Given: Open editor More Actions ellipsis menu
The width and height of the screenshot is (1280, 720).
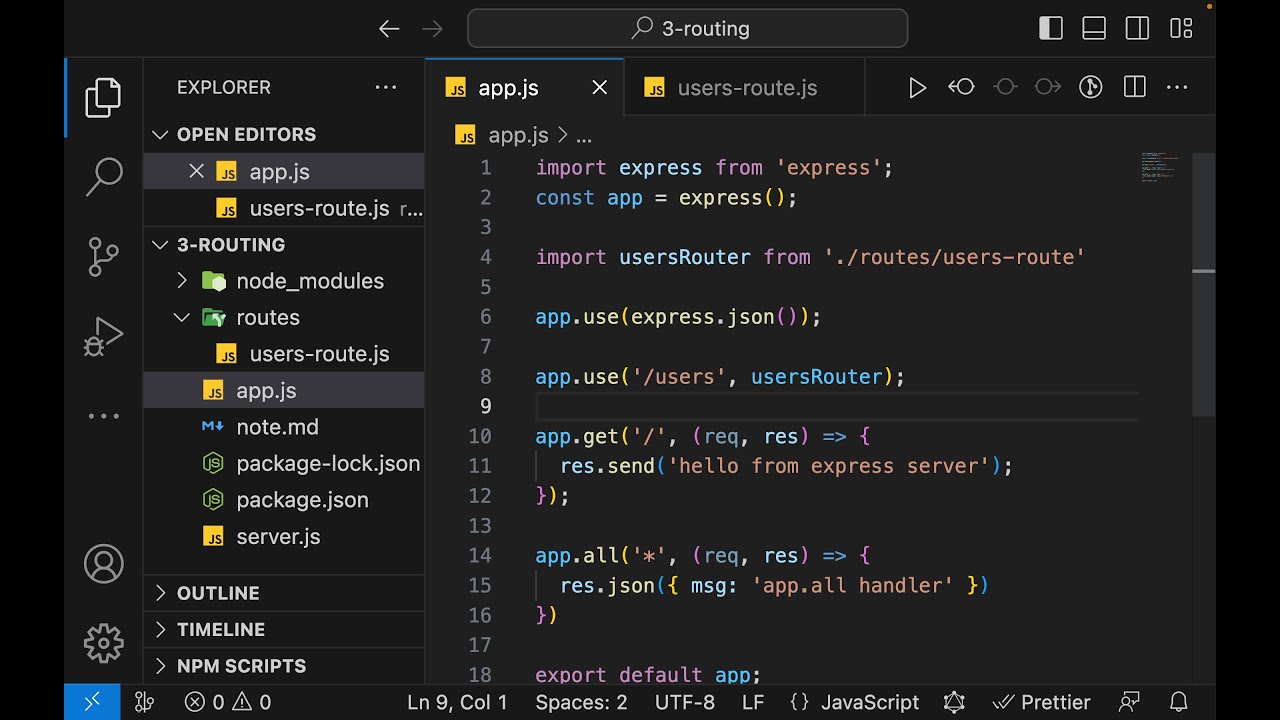Looking at the screenshot, I should 1177,88.
